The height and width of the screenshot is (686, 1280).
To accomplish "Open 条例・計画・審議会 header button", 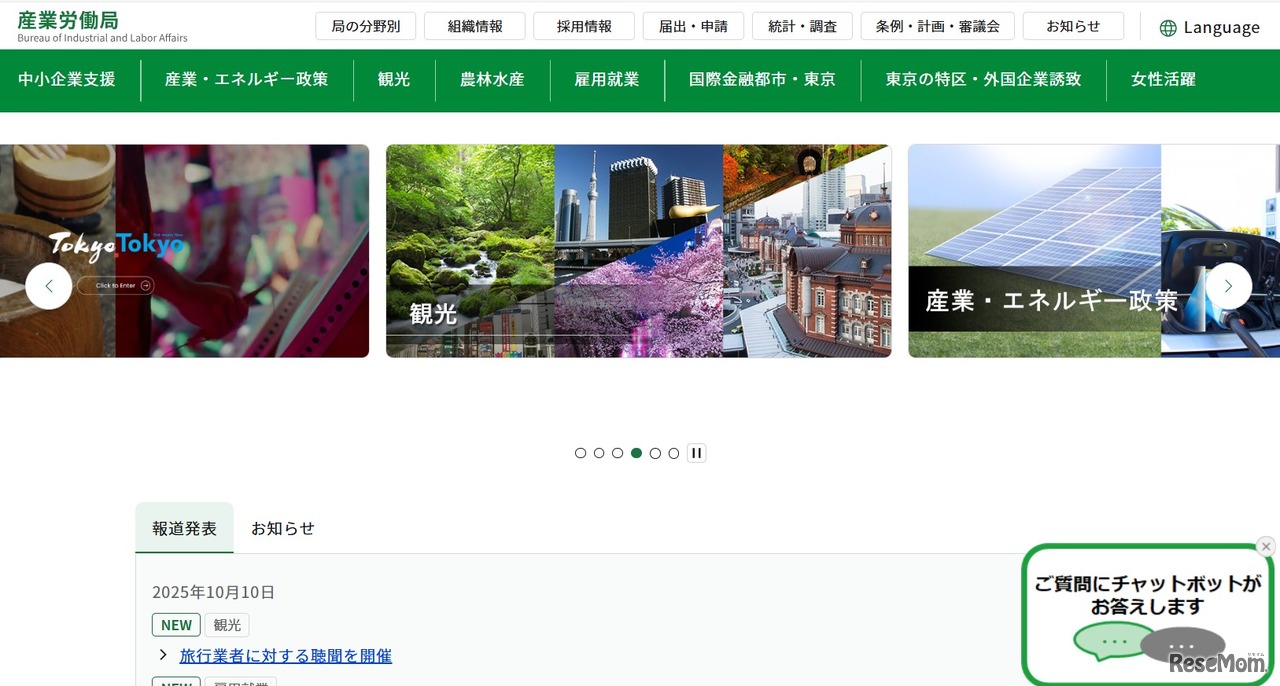I will click(938, 26).
